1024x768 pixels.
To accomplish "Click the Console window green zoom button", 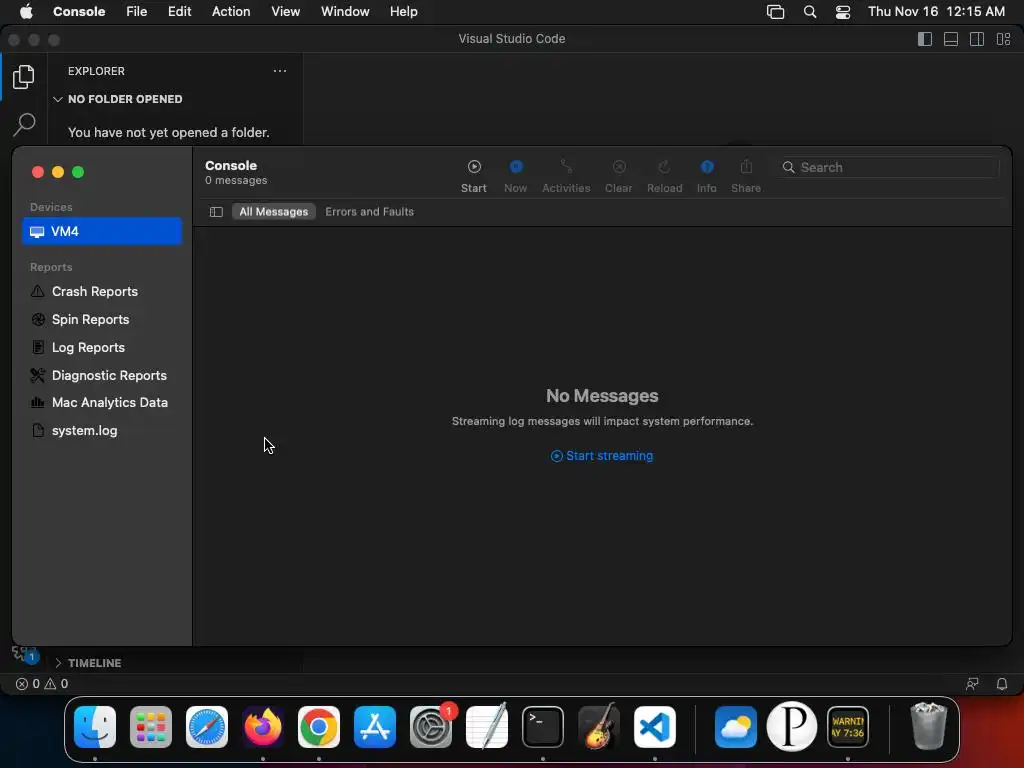I will point(78,172).
